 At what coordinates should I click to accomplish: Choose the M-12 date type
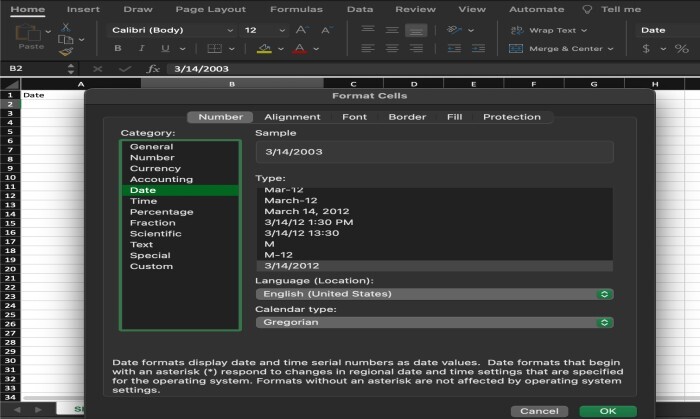point(434,255)
